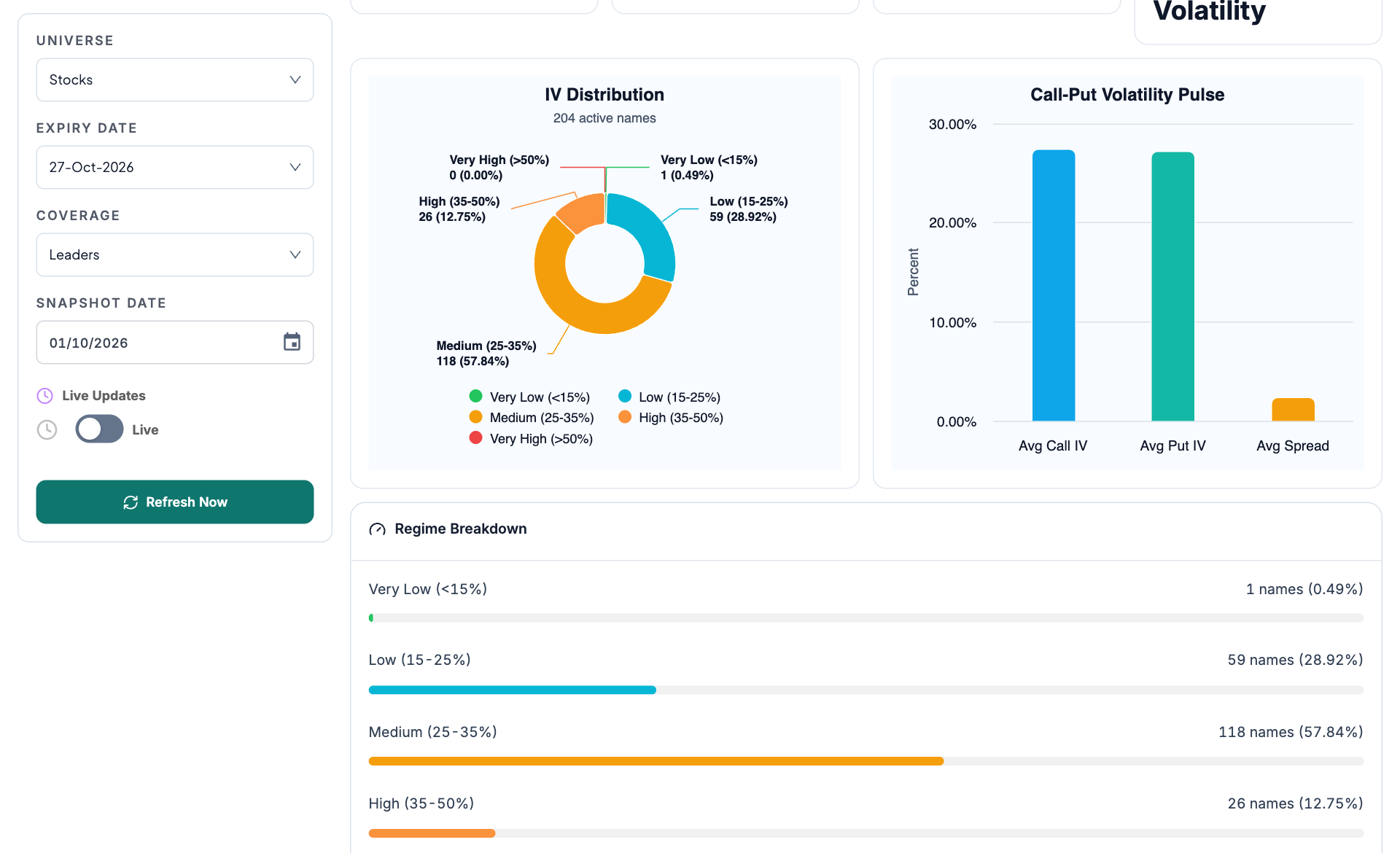This screenshot has width=1400, height=853.
Task: Click the 'Very High (>50%) 0 (0.00%)' donut label
Action: tap(499, 168)
